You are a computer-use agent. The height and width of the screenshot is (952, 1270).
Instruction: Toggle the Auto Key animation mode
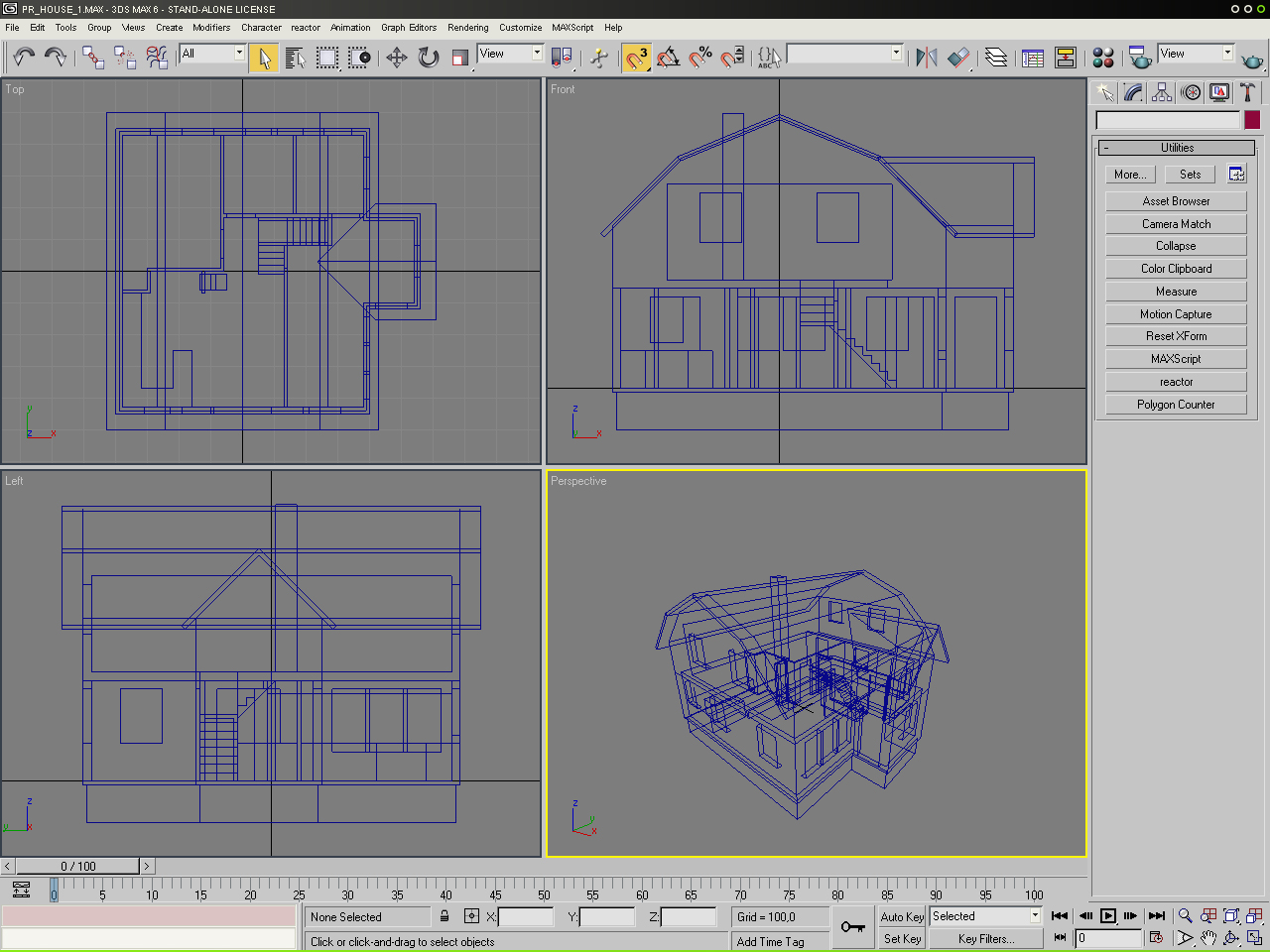(902, 917)
